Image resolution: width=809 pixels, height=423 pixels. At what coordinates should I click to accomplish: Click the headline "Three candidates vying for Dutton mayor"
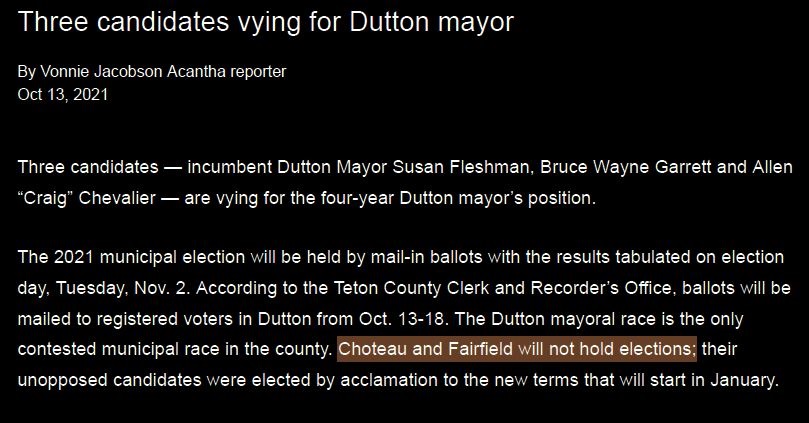[265, 22]
